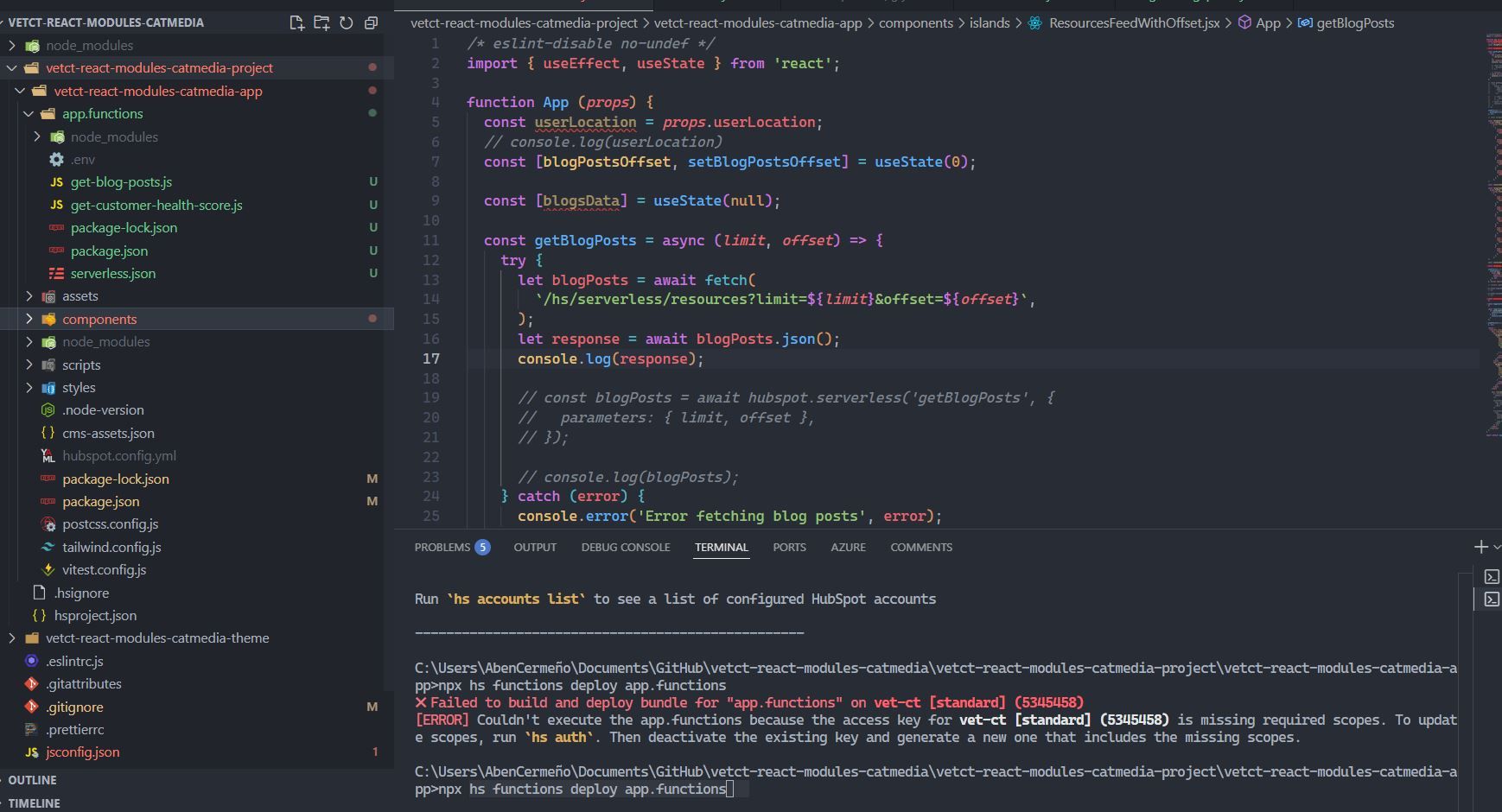The image size is (1502, 812).
Task: Open the terminal profile dropdown chevron
Action: [x=1498, y=546]
